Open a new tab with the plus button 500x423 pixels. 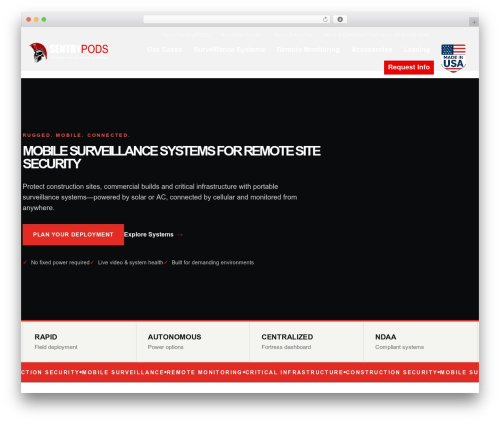pos(474,22)
